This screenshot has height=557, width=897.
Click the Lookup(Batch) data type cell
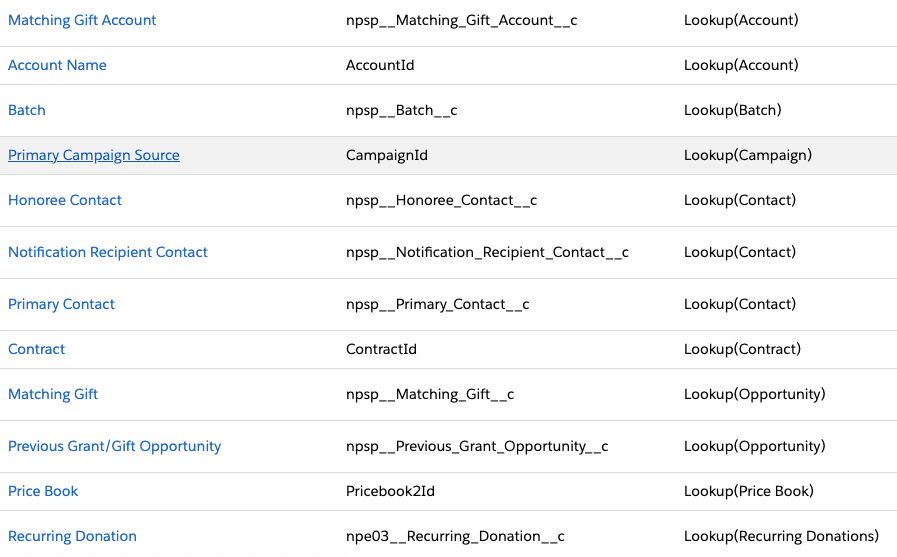[733, 110]
